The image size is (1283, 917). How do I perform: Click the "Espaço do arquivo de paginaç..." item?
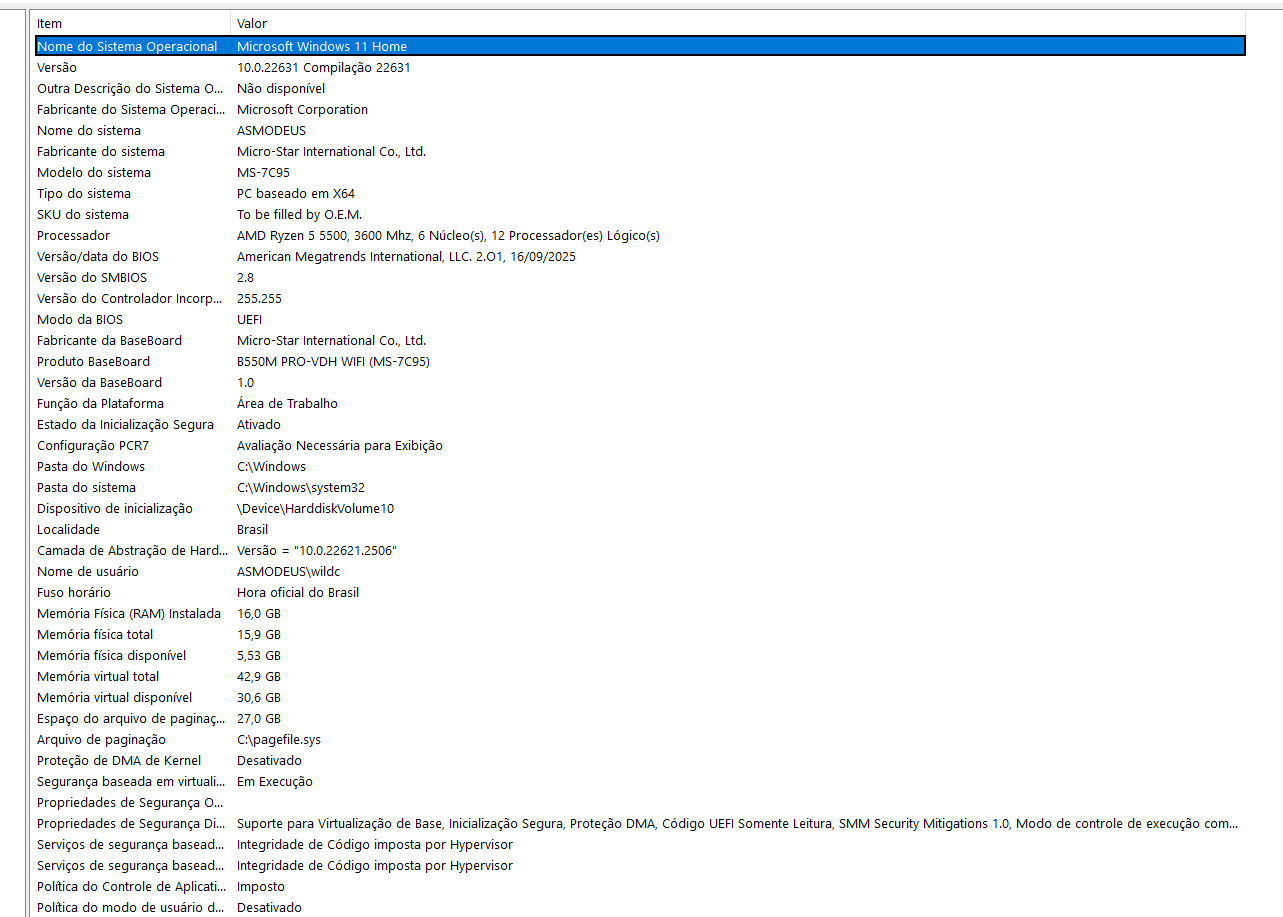point(132,718)
